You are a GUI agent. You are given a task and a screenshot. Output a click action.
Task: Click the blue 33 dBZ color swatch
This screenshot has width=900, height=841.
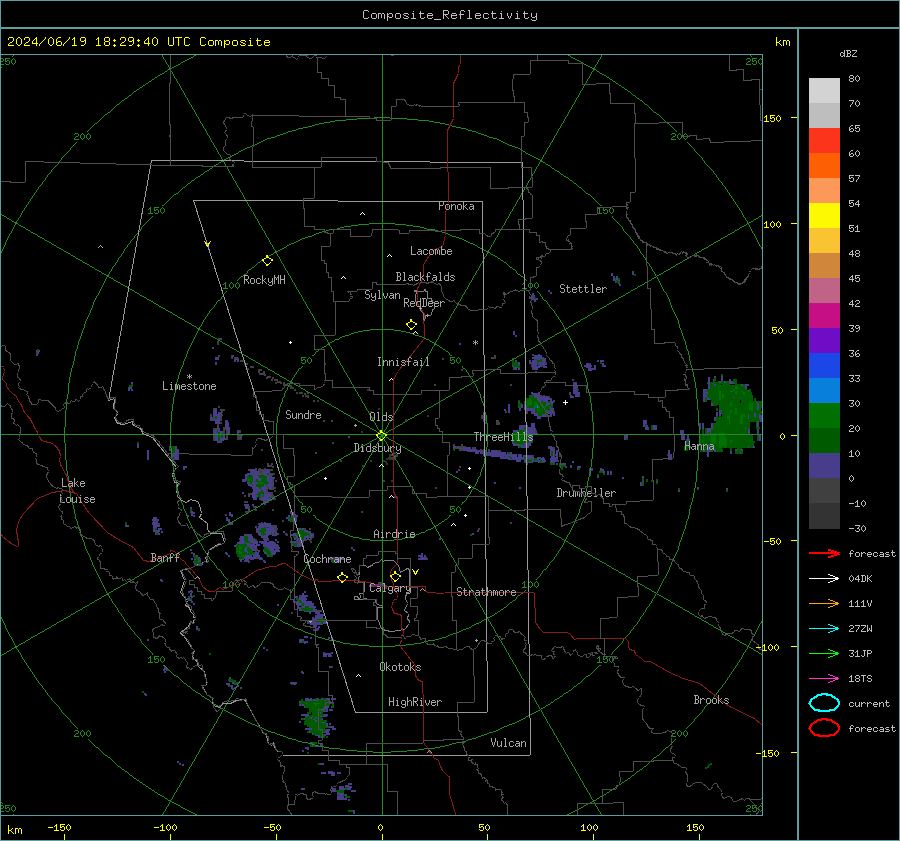[824, 366]
